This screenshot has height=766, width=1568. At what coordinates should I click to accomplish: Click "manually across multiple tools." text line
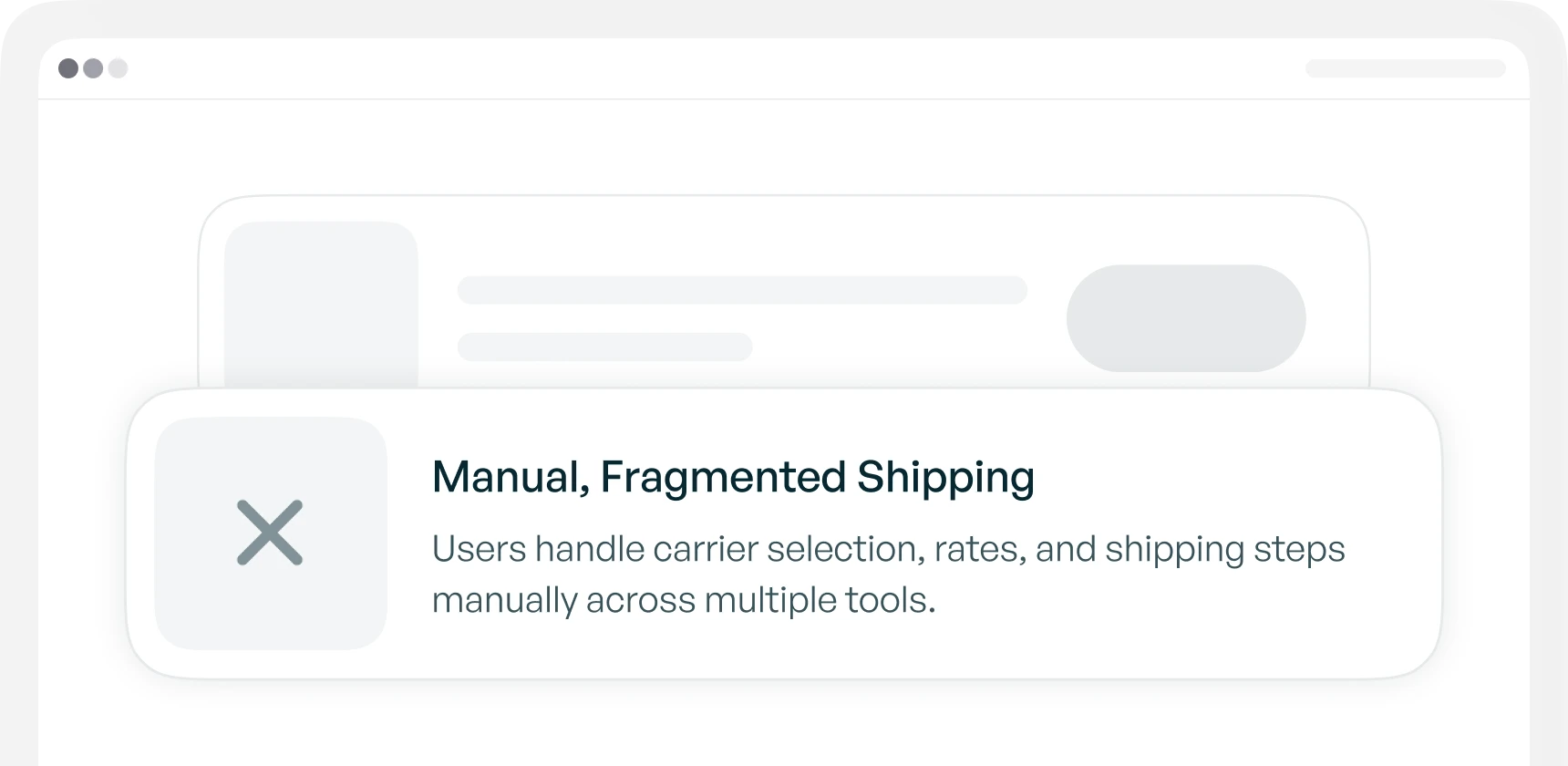684,600
